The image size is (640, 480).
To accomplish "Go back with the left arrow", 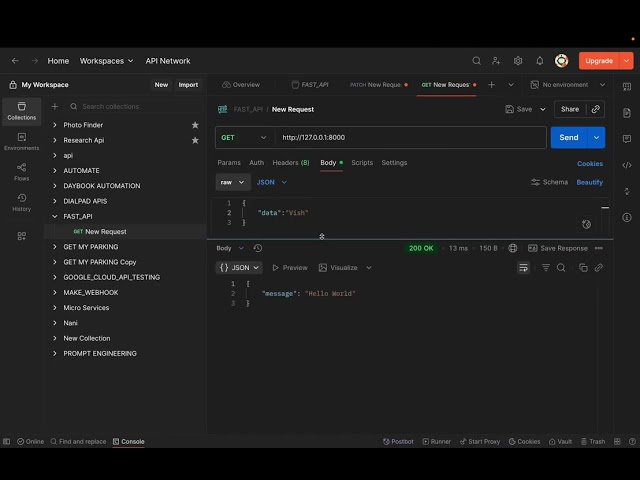I will pyautogui.click(x=15, y=61).
